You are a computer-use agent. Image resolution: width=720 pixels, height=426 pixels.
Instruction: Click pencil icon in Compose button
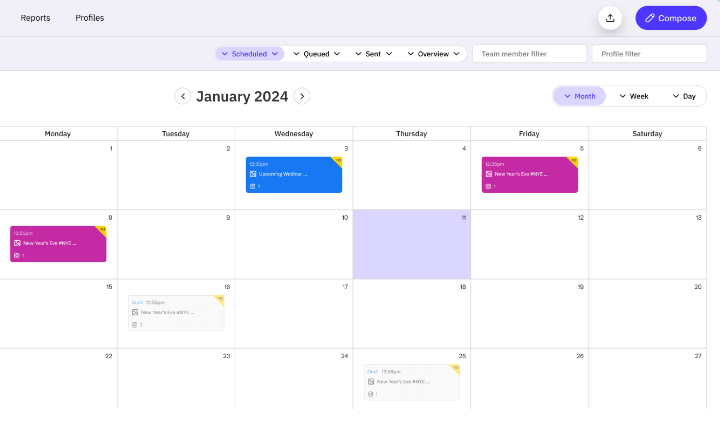(x=650, y=18)
